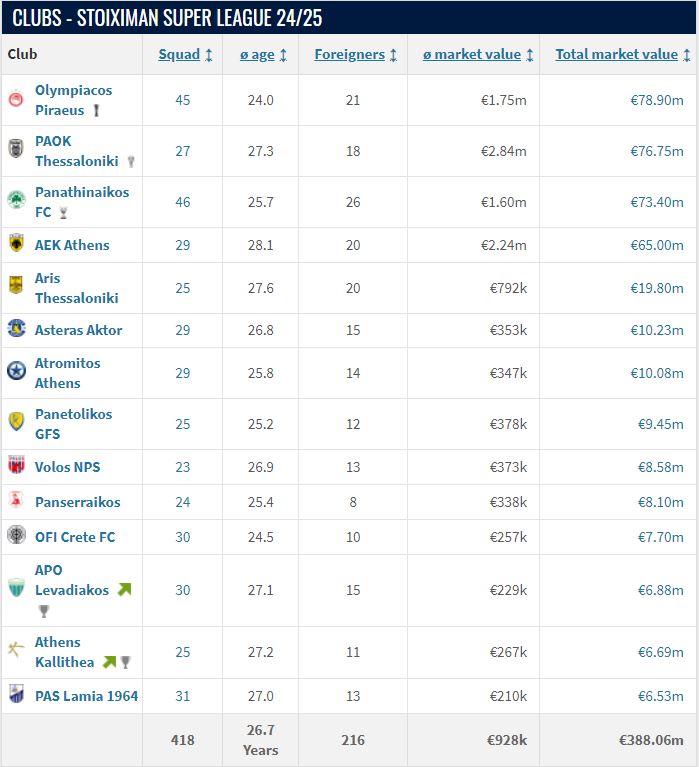699x767 pixels.
Task: Click the AEK Athens crest icon
Action: pyautogui.click(x=16, y=244)
